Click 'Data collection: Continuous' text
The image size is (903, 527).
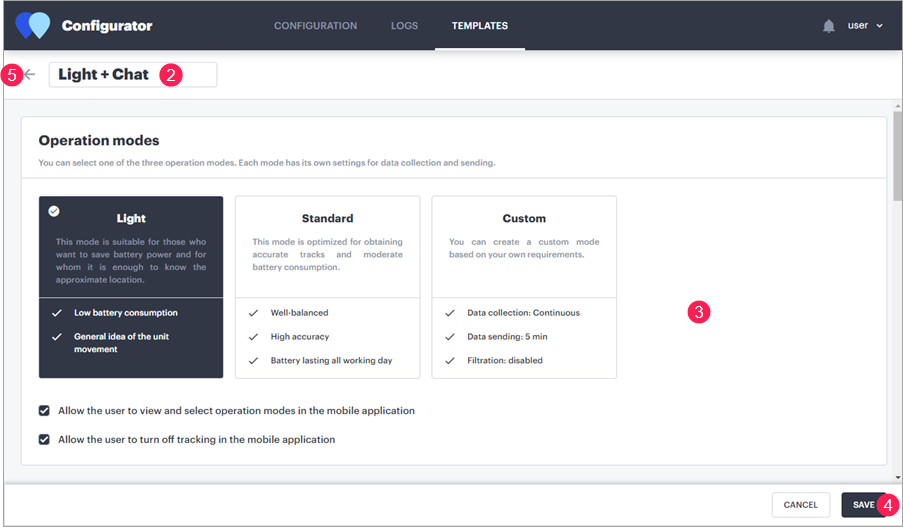[523, 313]
